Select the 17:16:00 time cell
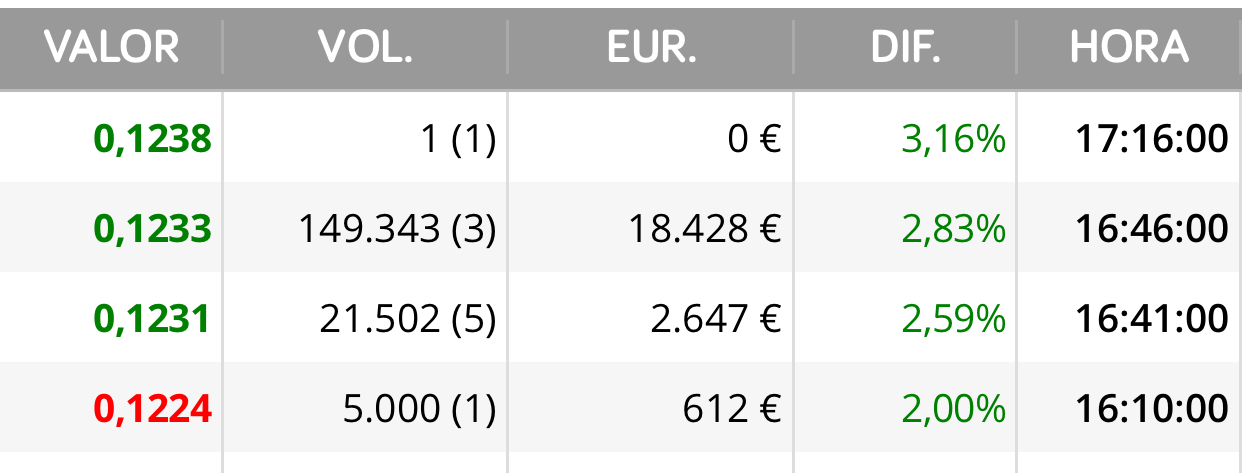1242x473 pixels. click(1152, 139)
